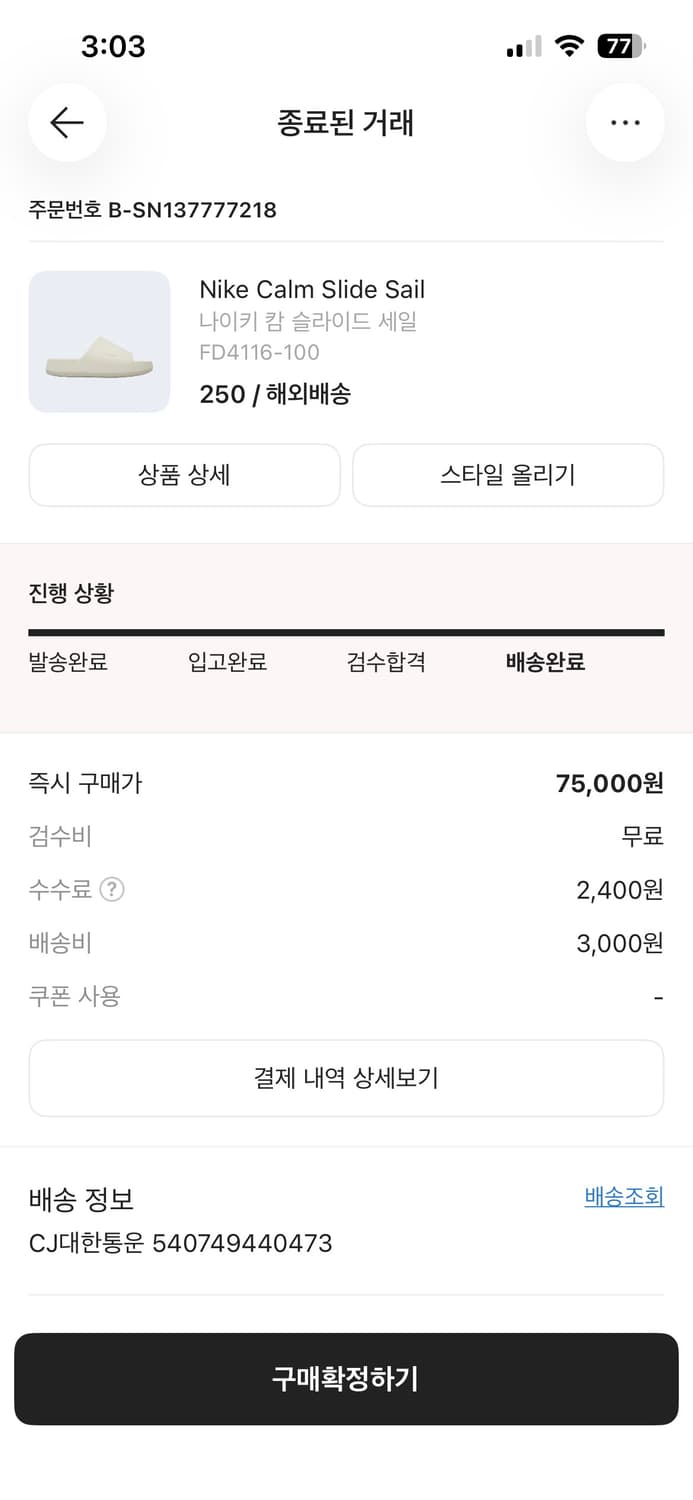Select the 배송완료 progress step
The image size is (693, 1500).
click(x=543, y=662)
